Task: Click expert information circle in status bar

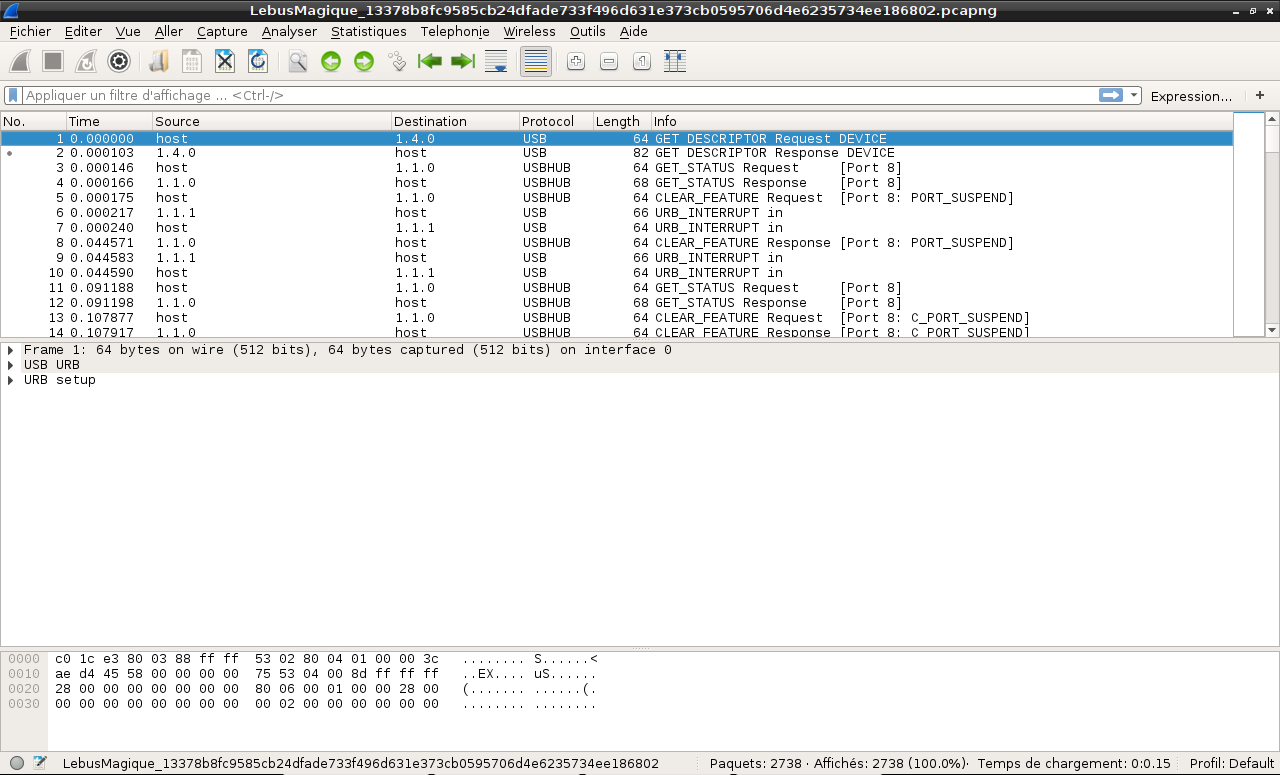Action: 17,763
